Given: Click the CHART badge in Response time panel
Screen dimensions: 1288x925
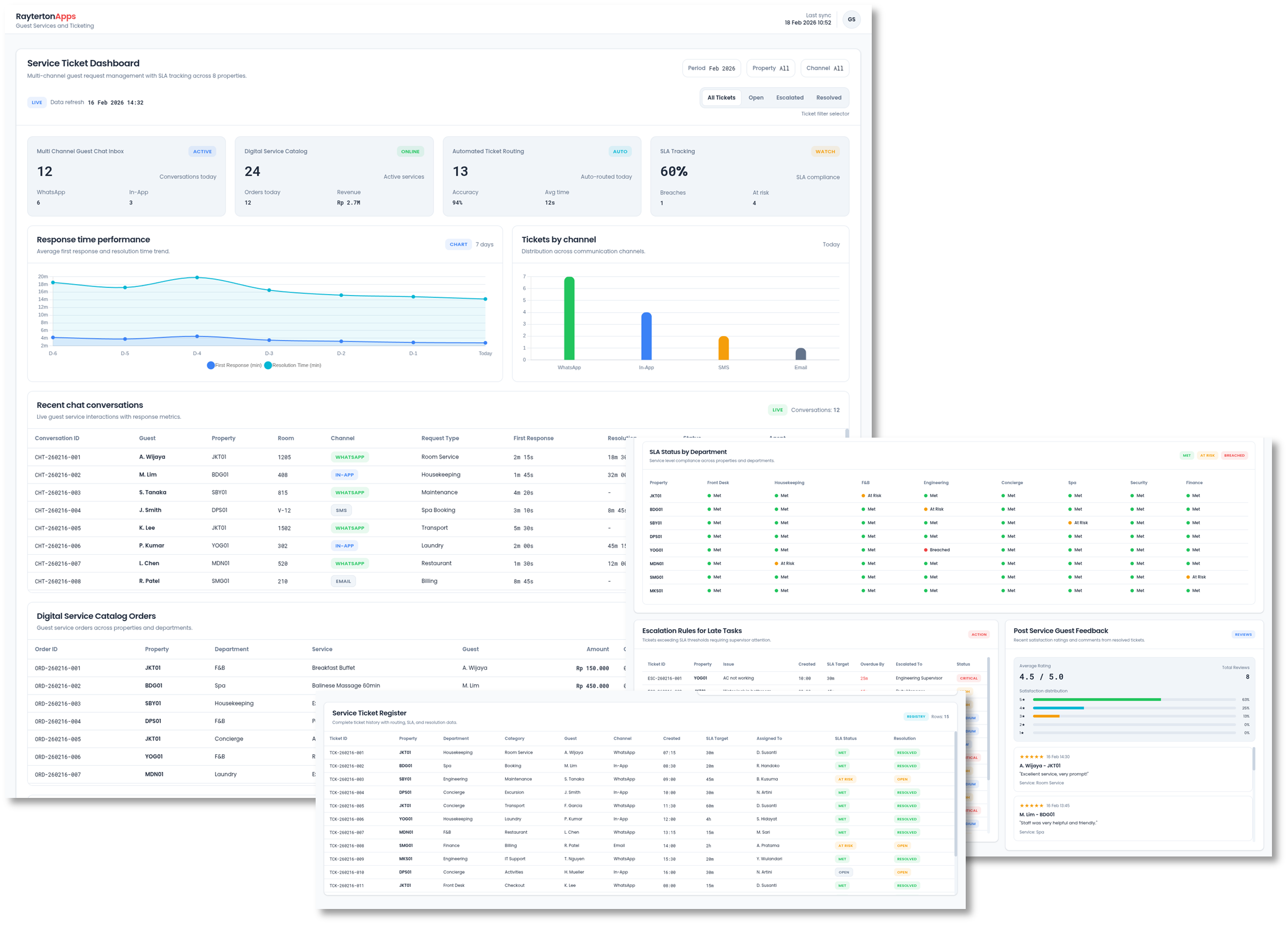Looking at the screenshot, I should click(458, 245).
